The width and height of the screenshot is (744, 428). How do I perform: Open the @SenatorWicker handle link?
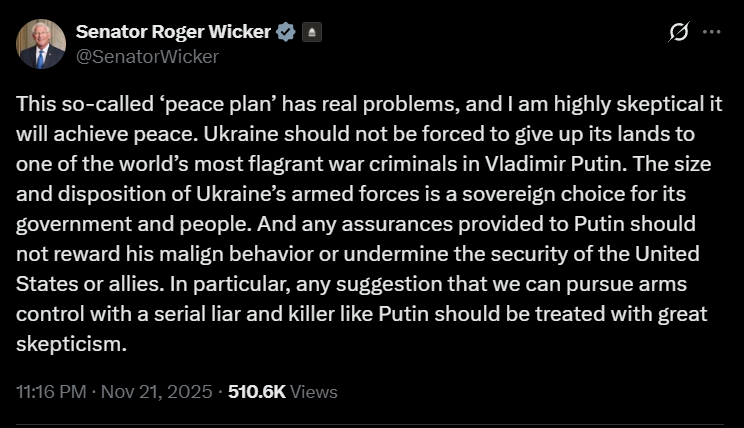(x=147, y=56)
